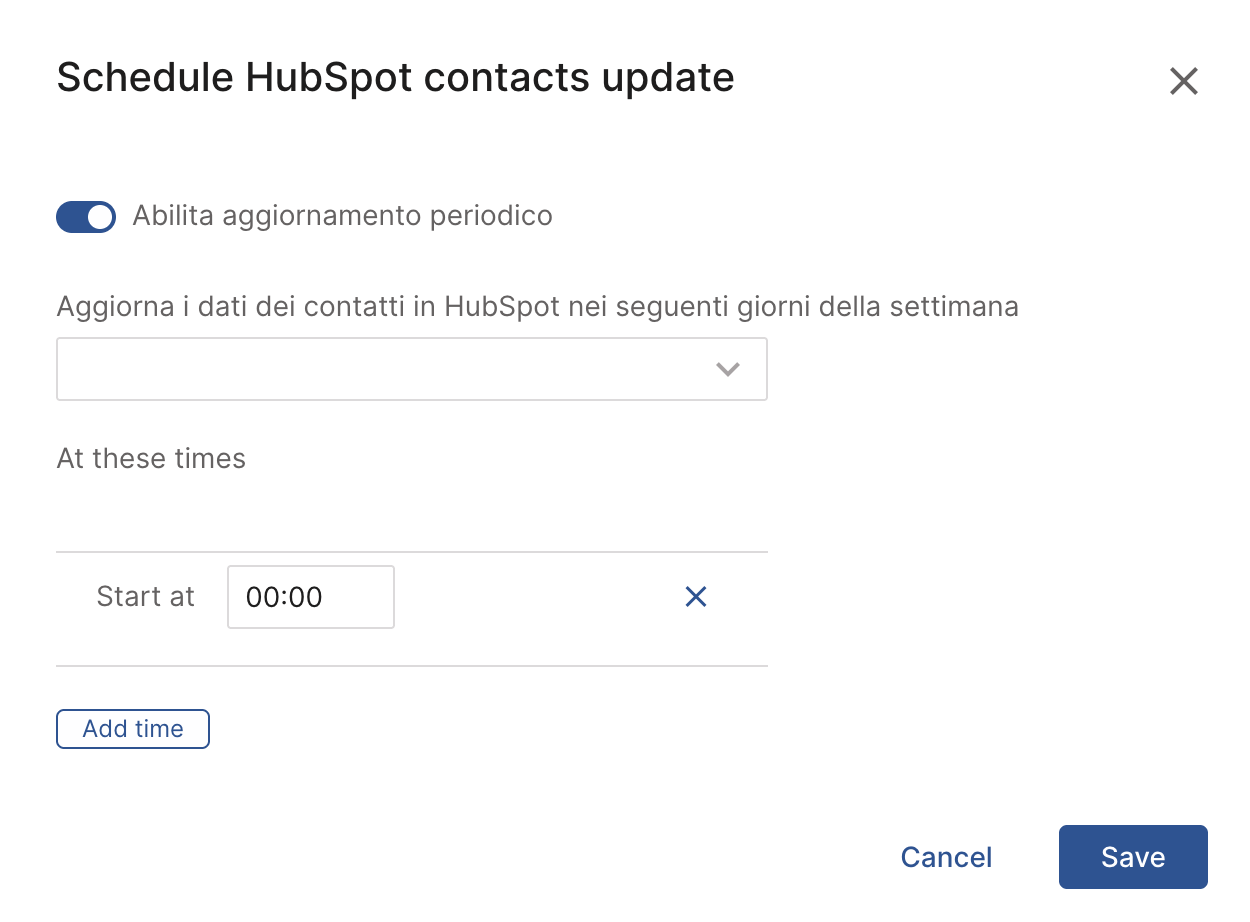Click the Start at label
Viewport: 1250px width, 922px height.
(x=145, y=597)
